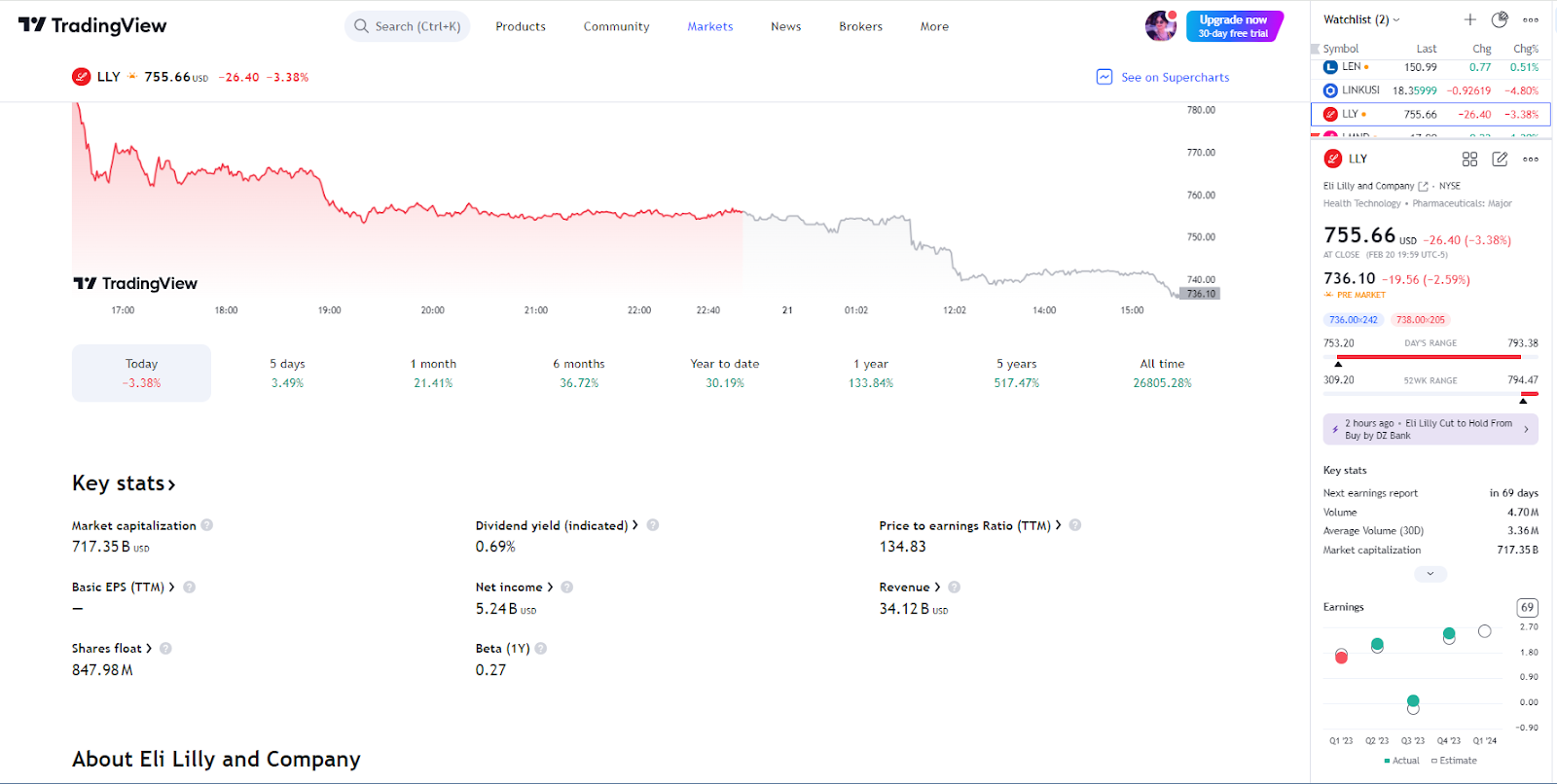Click the Supercharts chart icon
Screen dimensions: 1557x784
point(1104,77)
